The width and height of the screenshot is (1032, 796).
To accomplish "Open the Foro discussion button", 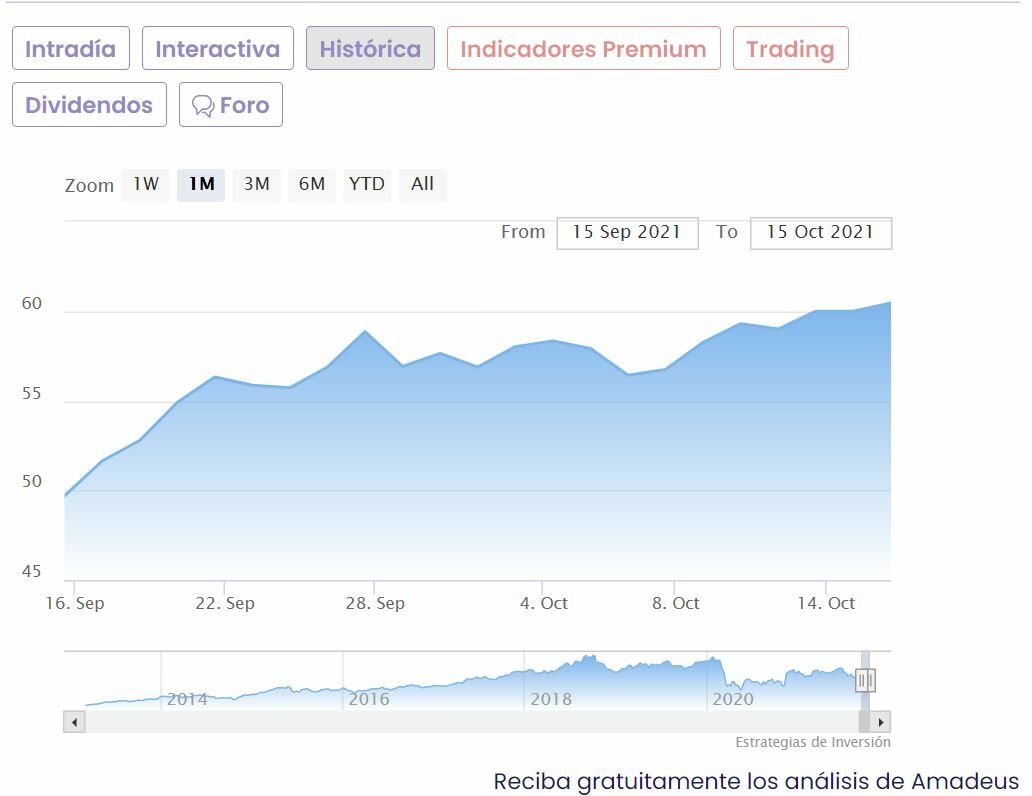I will click(231, 105).
